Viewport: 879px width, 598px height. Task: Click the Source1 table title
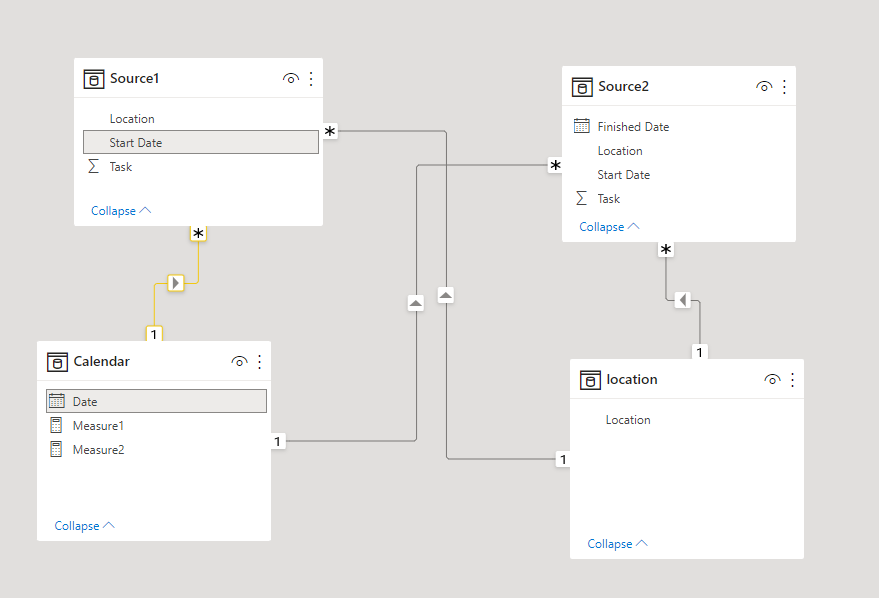135,78
